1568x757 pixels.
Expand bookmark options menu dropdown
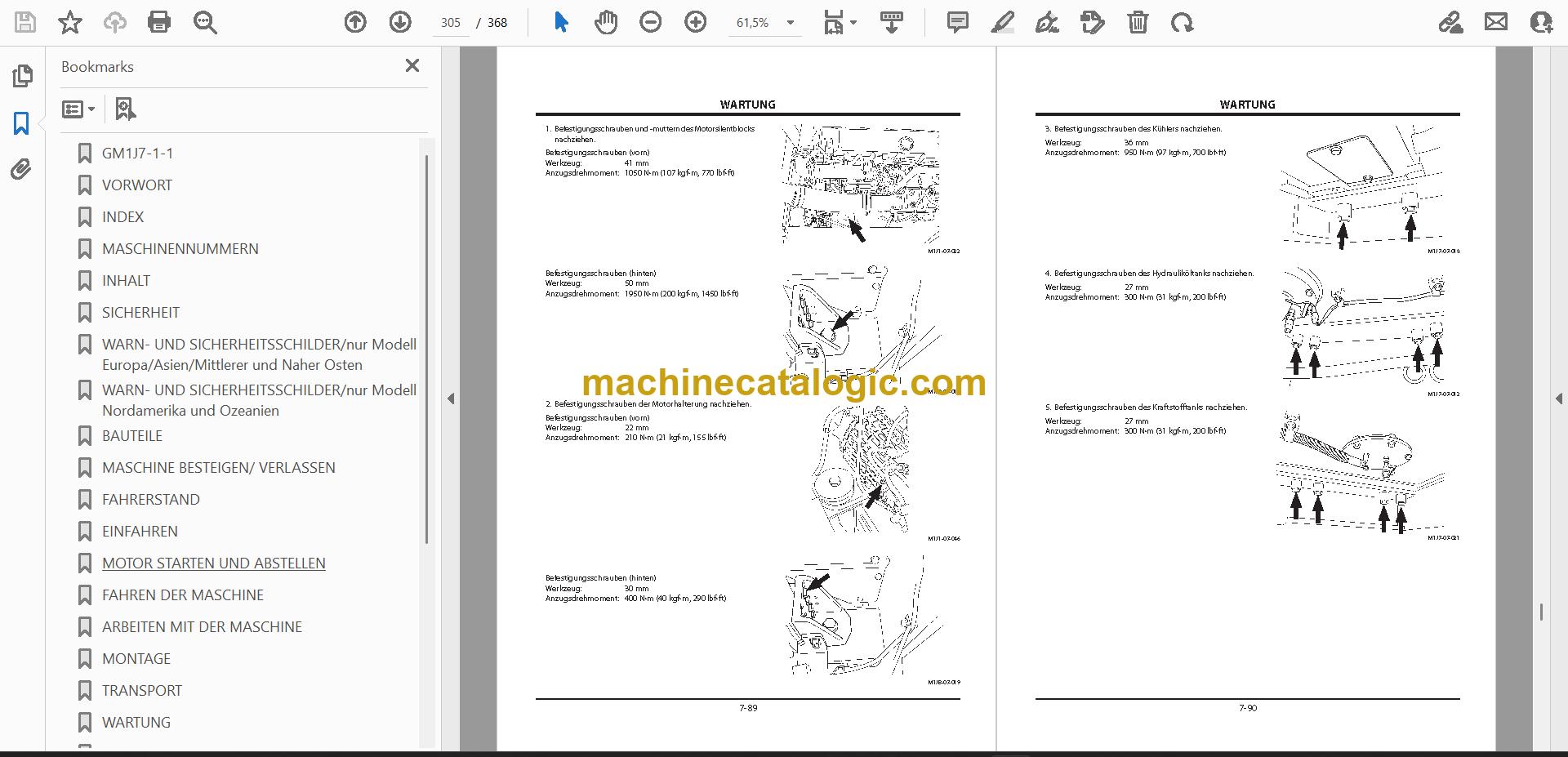click(x=79, y=109)
